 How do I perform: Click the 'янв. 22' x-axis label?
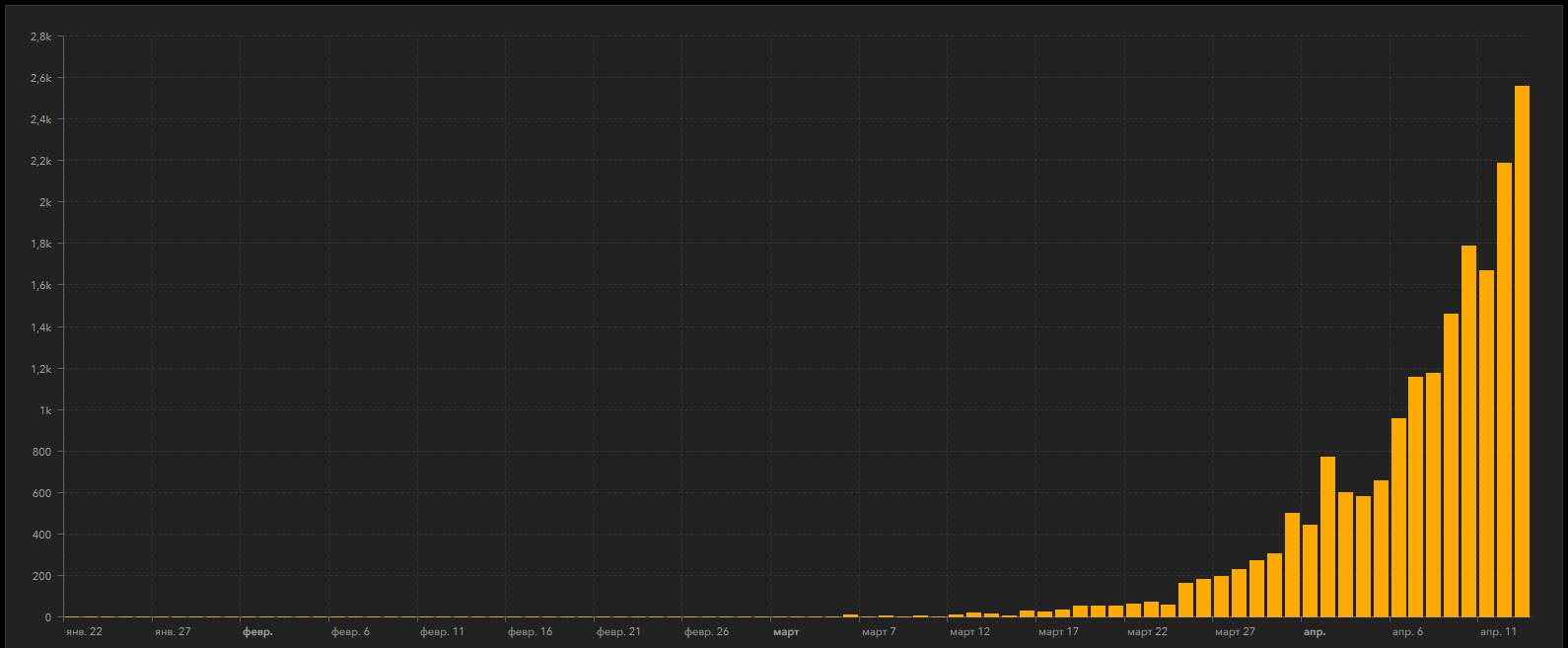84,632
